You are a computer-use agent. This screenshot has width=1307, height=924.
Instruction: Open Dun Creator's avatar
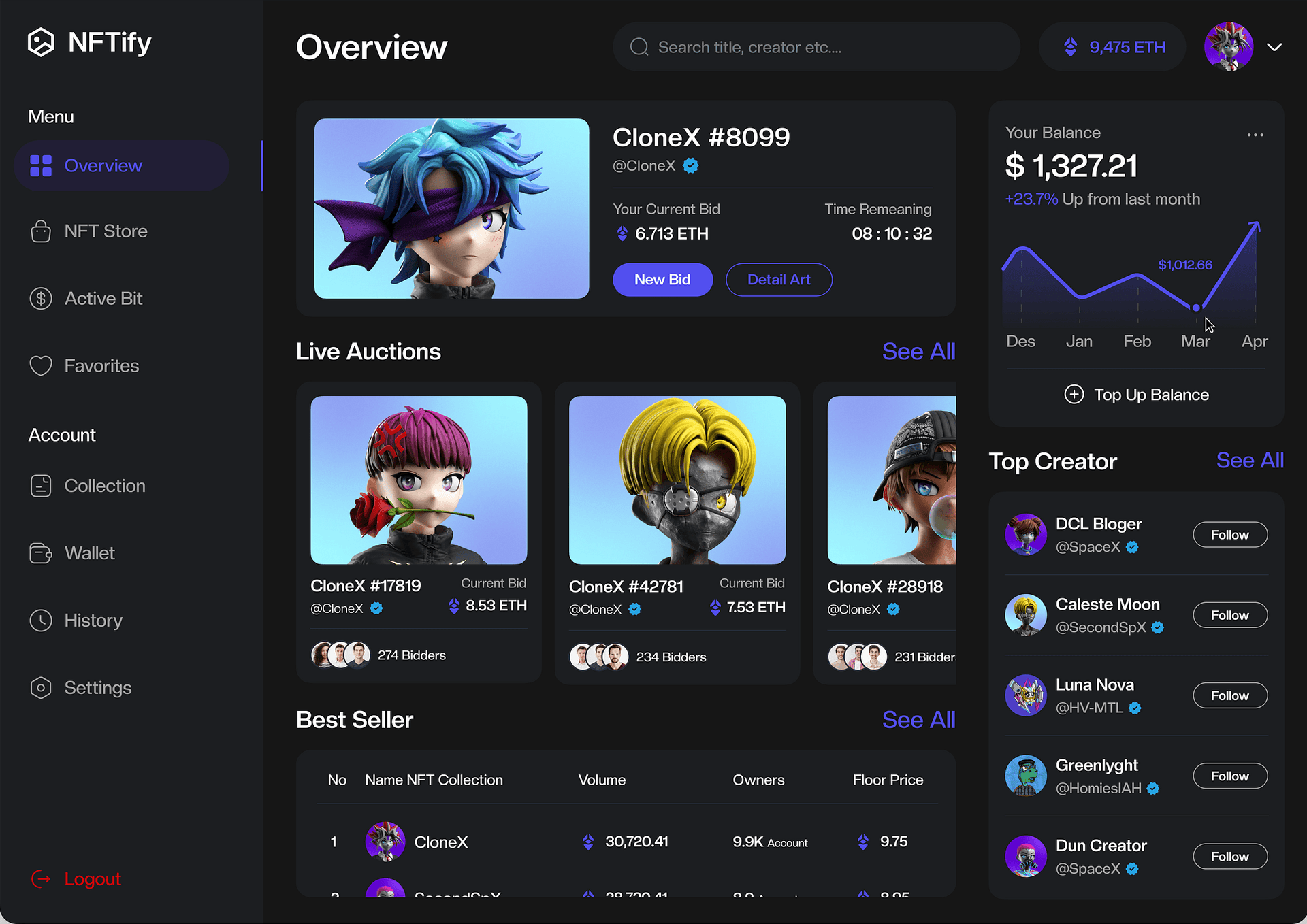1026,856
